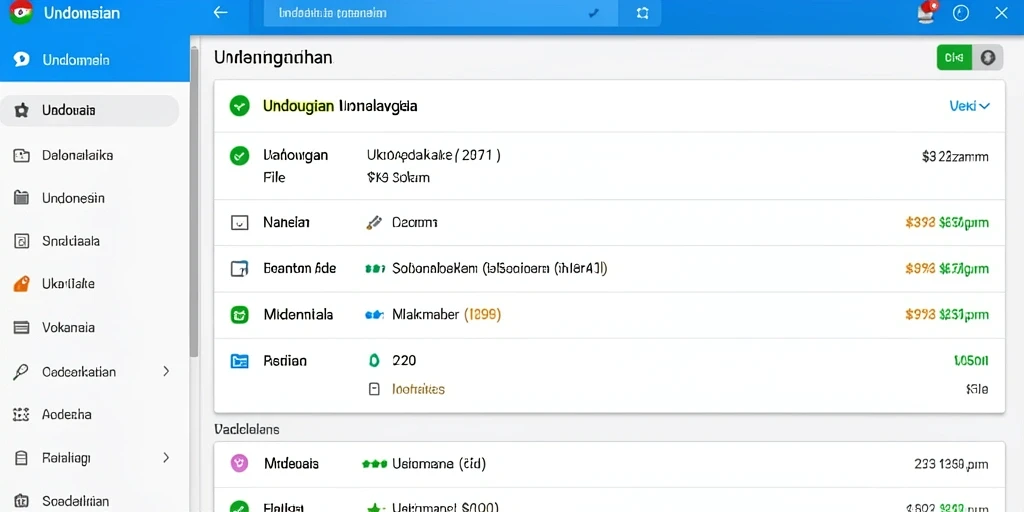This screenshot has width=1024, height=512.
Task: Click the orange tag icon beside Ukatliake
Action: click(x=22, y=284)
